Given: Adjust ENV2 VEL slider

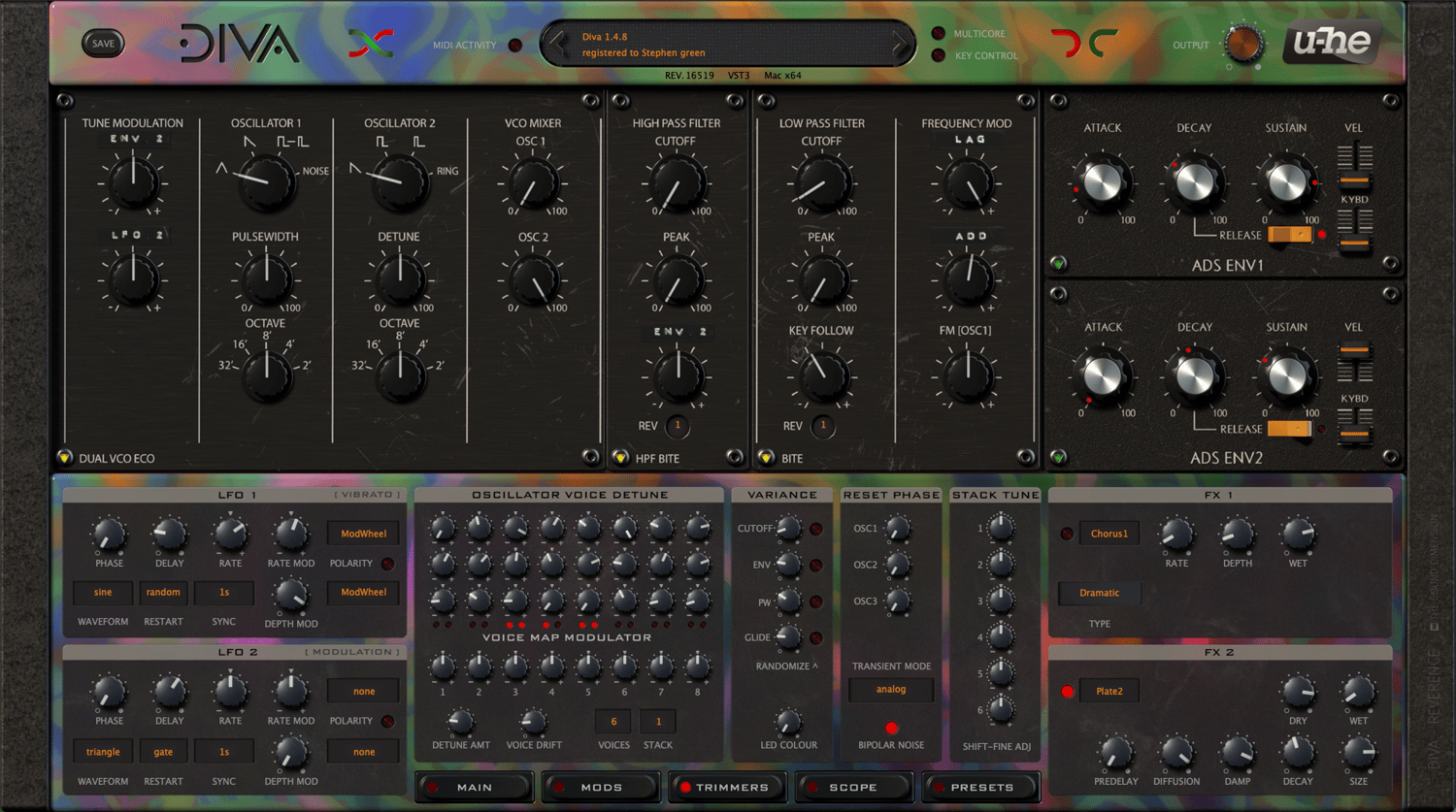Looking at the screenshot, I should (x=1354, y=350).
